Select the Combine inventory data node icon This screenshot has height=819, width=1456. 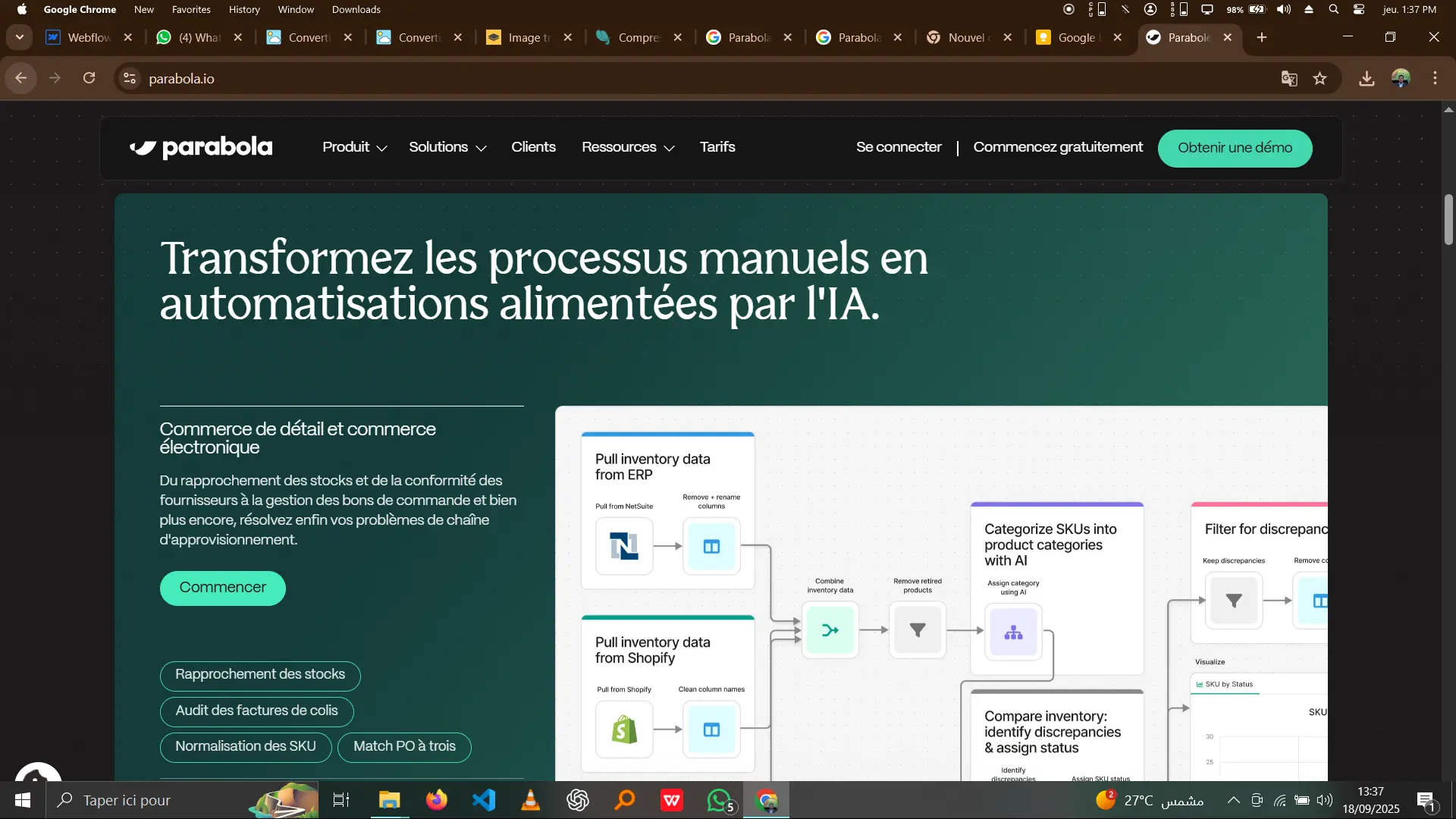click(x=830, y=630)
